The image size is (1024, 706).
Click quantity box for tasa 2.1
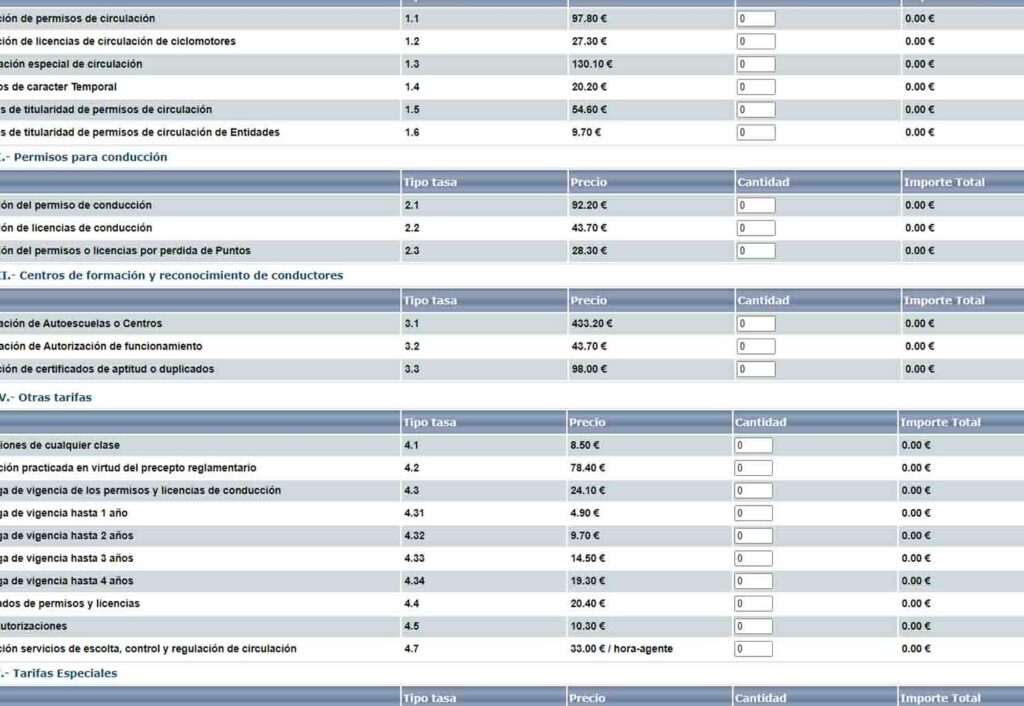(756, 206)
